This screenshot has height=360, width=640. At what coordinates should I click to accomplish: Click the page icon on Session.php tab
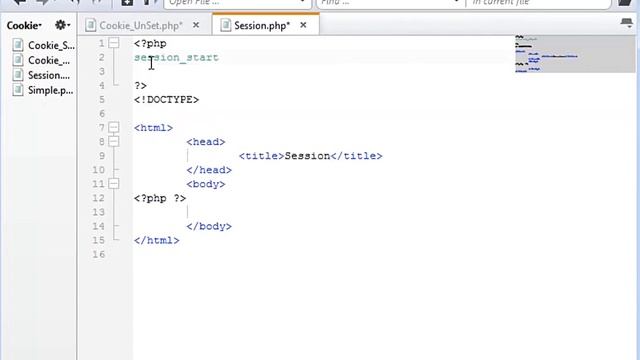click(225, 25)
